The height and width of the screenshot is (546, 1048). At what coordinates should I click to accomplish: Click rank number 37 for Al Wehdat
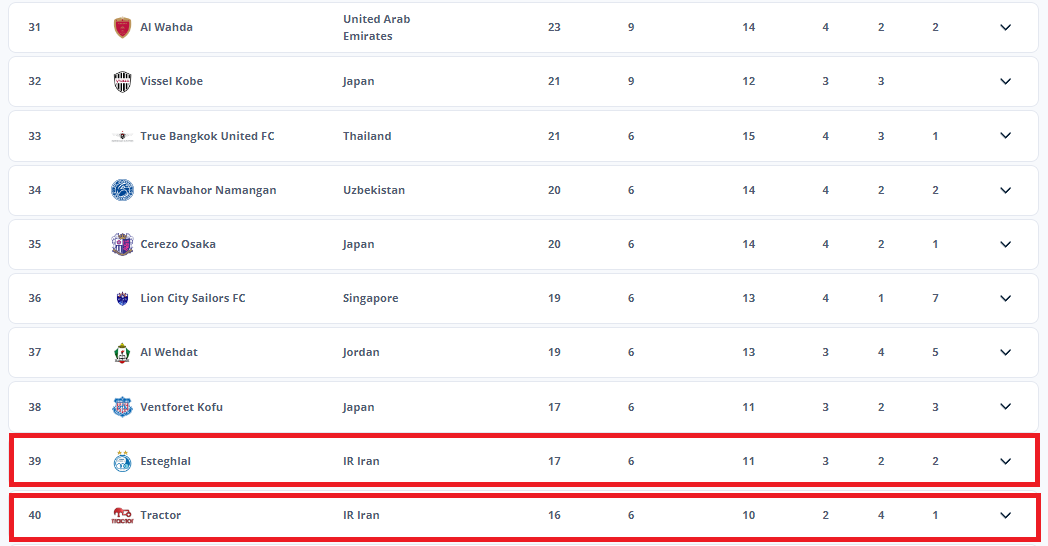35,352
